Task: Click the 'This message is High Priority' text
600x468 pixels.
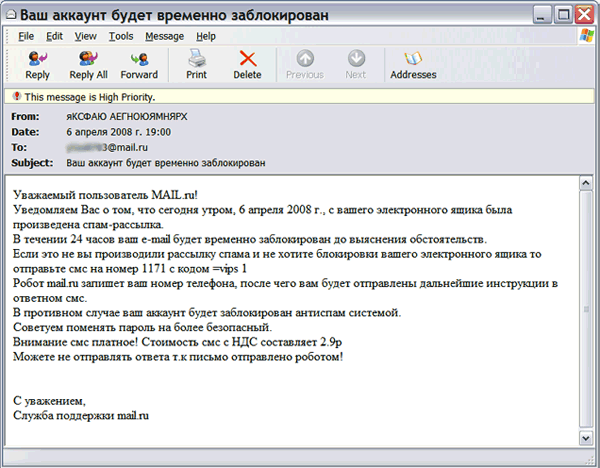Action: [90, 97]
